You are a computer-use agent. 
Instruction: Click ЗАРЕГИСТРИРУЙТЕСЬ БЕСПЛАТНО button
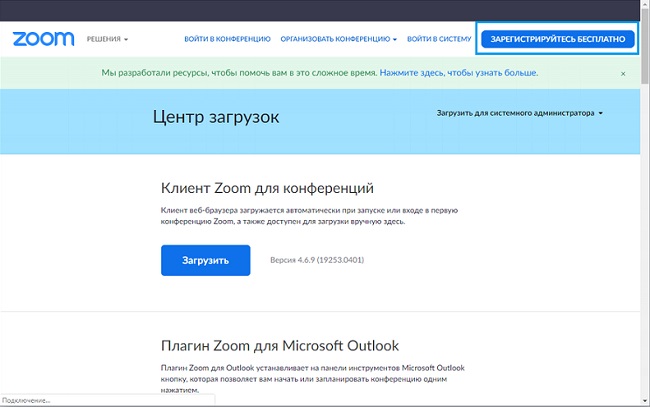558,39
